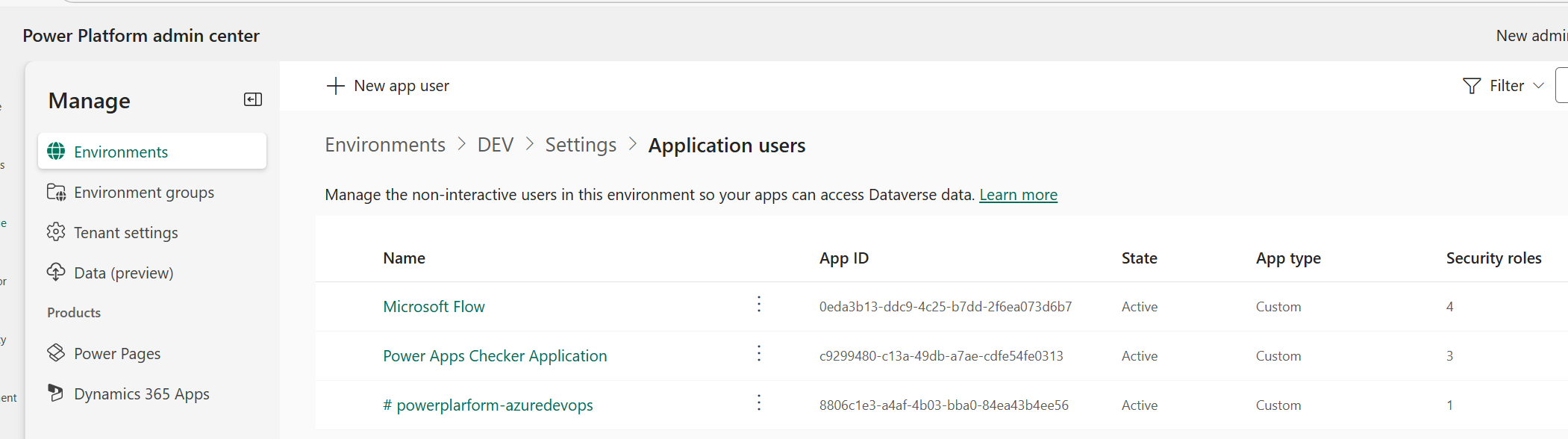Expand the Filter dropdown chevron
Viewport: 1568px width, 439px height.
point(1538,86)
